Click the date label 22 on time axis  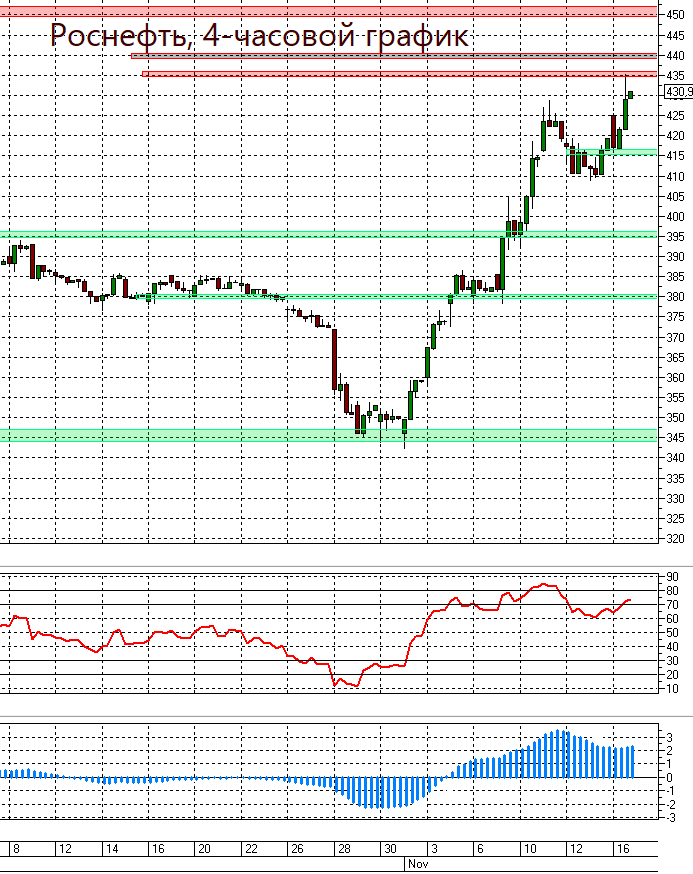[251, 849]
